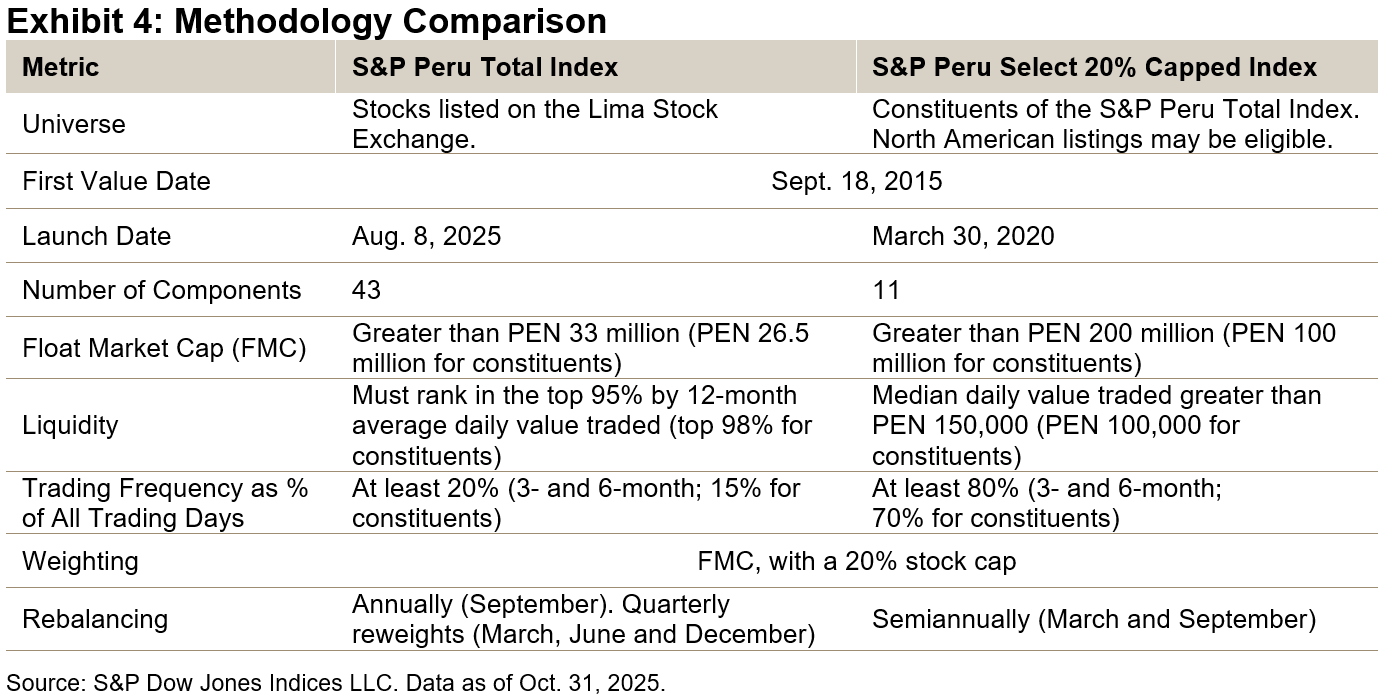Click the PEN 200 million market cap cell
Viewport: 1390px width, 700px height.
pyautogui.click(x=1103, y=347)
